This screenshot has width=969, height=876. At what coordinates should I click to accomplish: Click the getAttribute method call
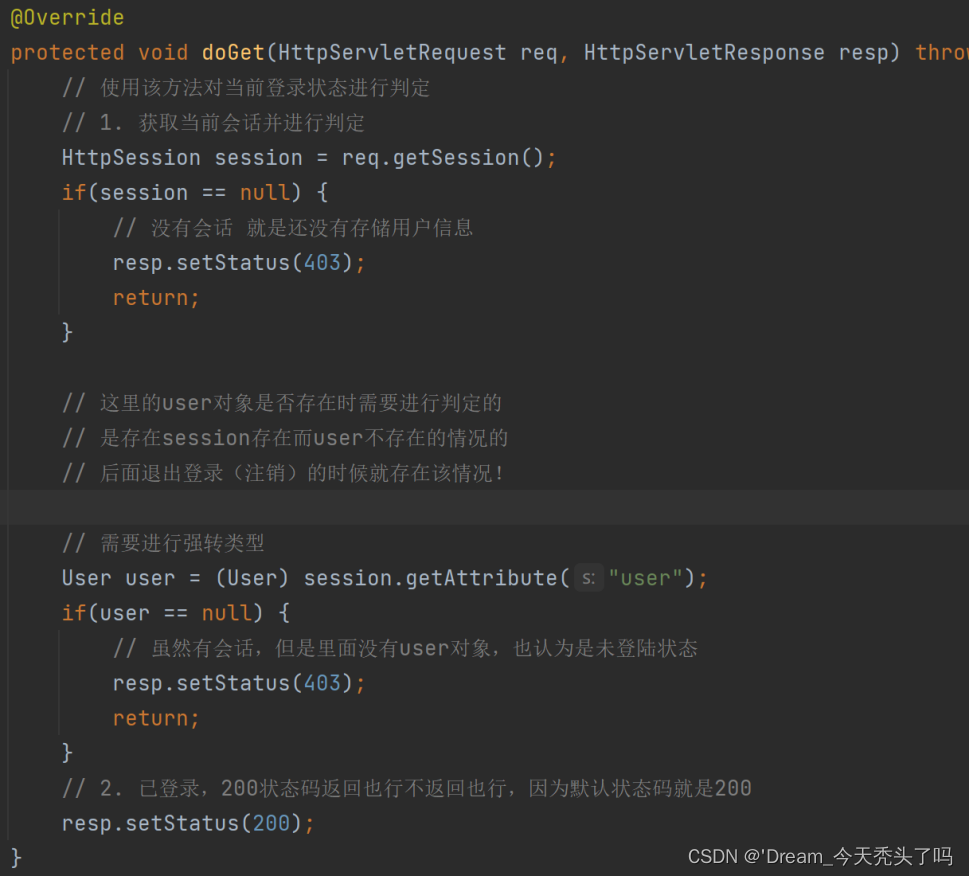(487, 578)
